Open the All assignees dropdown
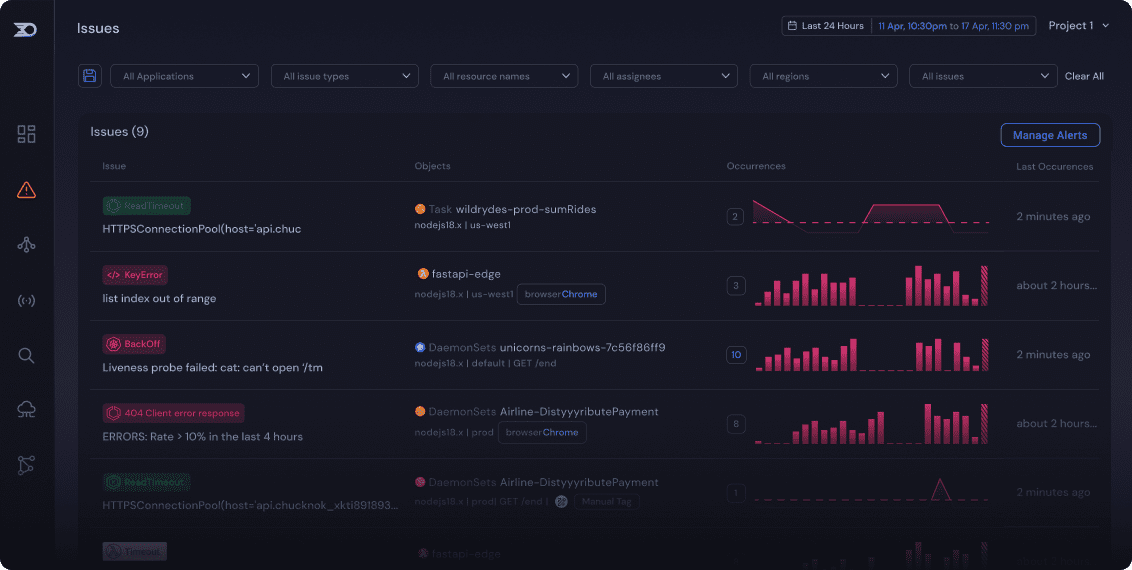This screenshot has width=1132, height=570. [664, 76]
